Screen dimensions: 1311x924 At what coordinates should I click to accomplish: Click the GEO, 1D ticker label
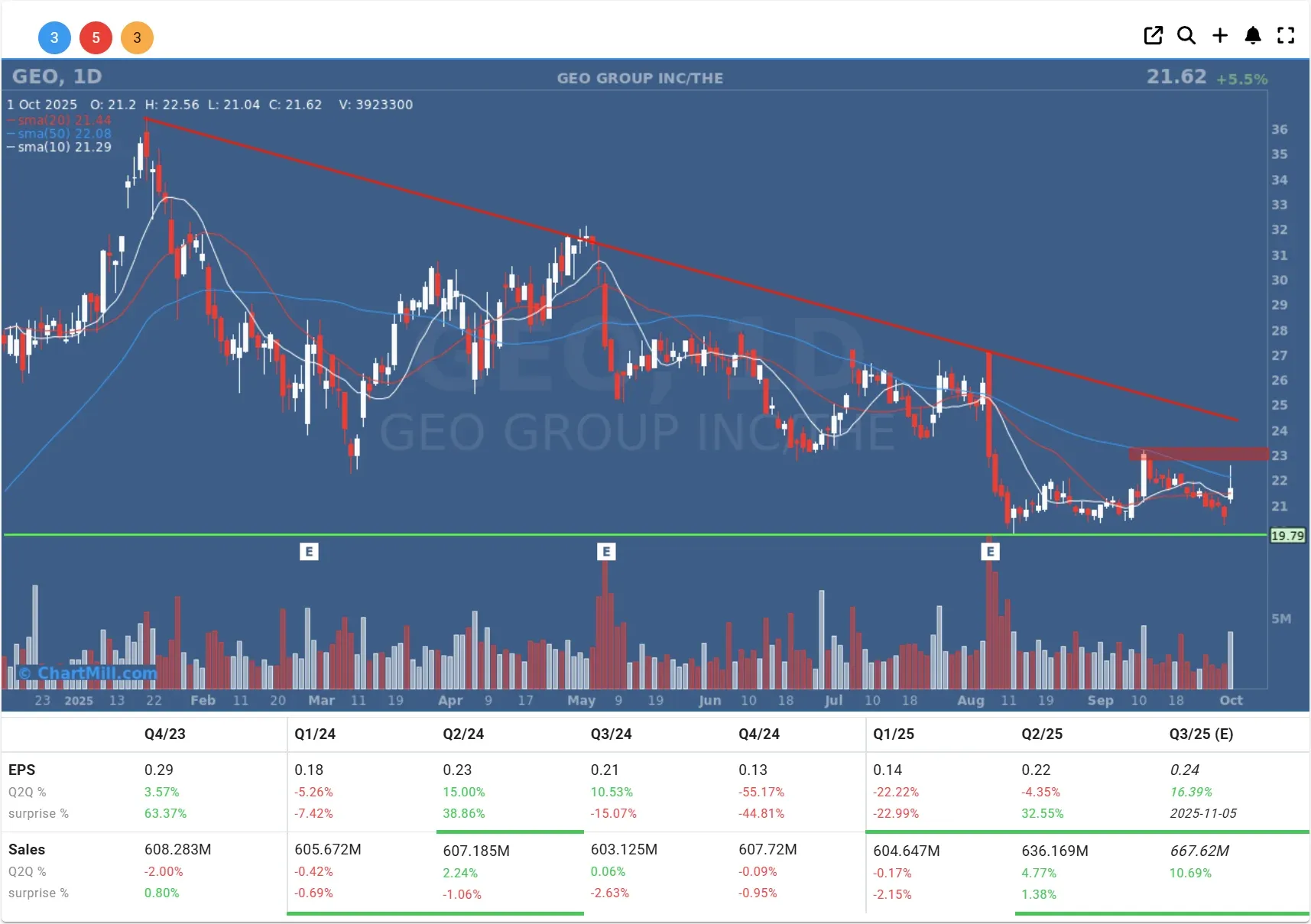tap(57, 76)
